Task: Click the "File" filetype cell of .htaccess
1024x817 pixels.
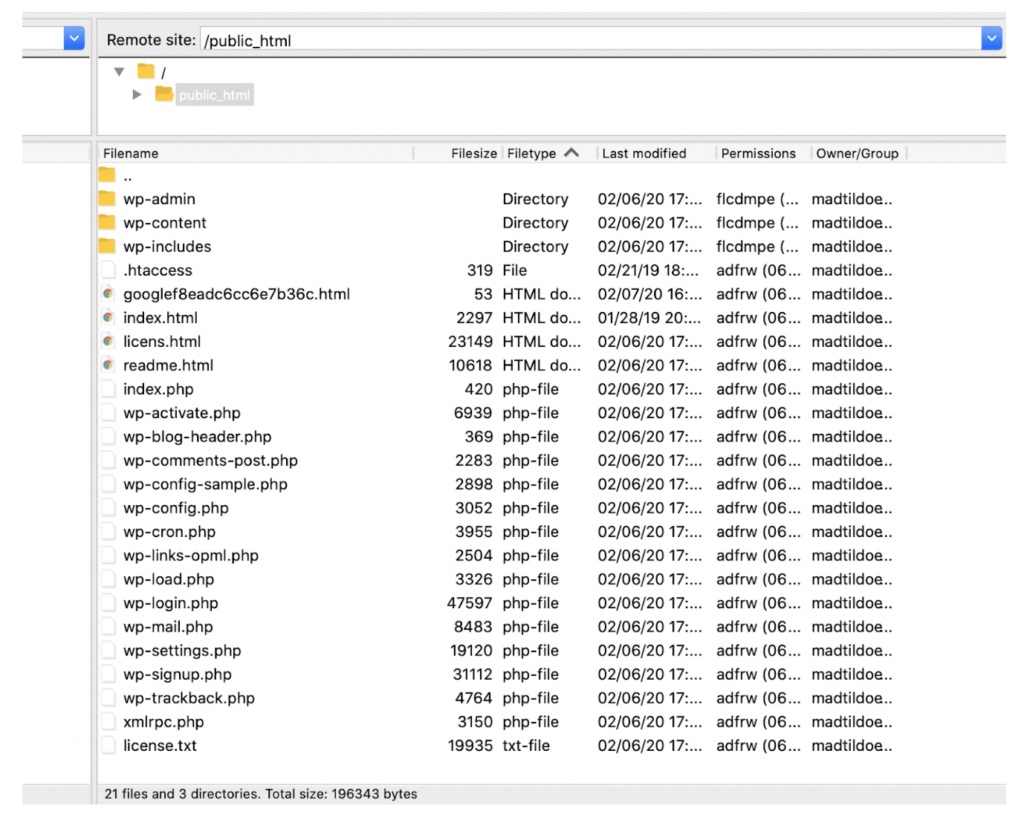Action: tap(515, 270)
